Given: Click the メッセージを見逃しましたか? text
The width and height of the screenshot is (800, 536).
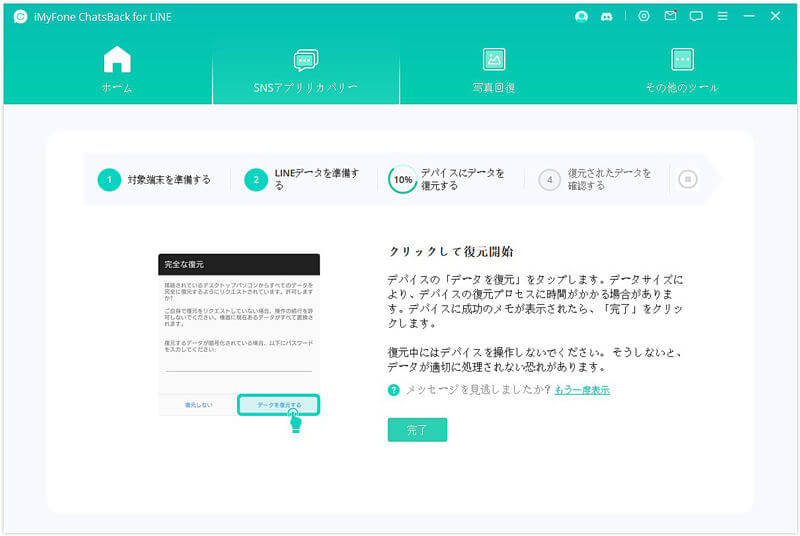Looking at the screenshot, I should (x=478, y=390).
